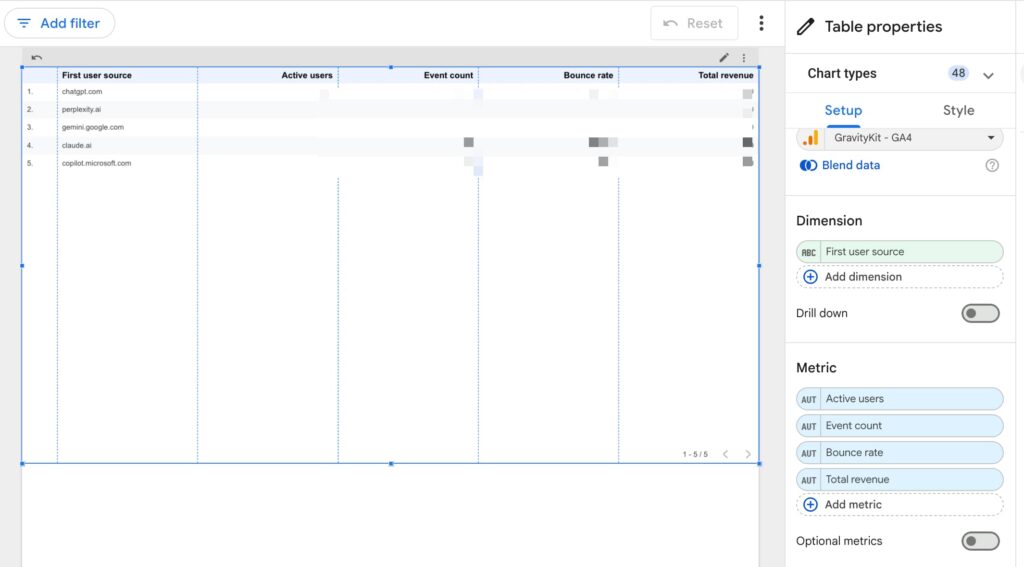Screen dimensions: 1024x567
Task: Click the Add filter button
Action: coord(59,23)
